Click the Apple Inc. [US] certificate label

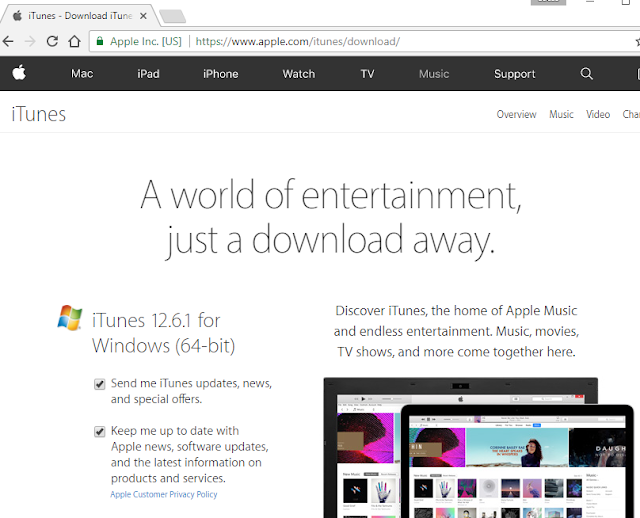(146, 41)
